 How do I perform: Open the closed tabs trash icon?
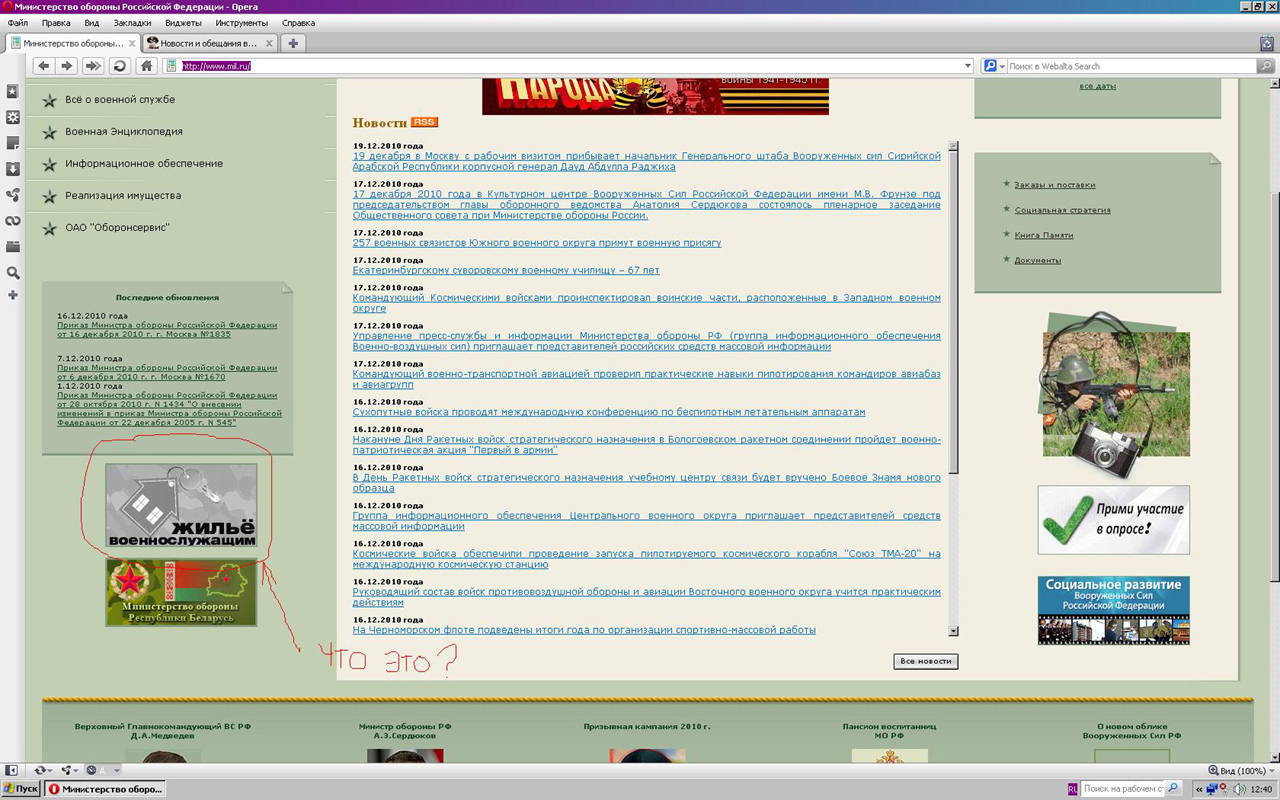point(1267,43)
